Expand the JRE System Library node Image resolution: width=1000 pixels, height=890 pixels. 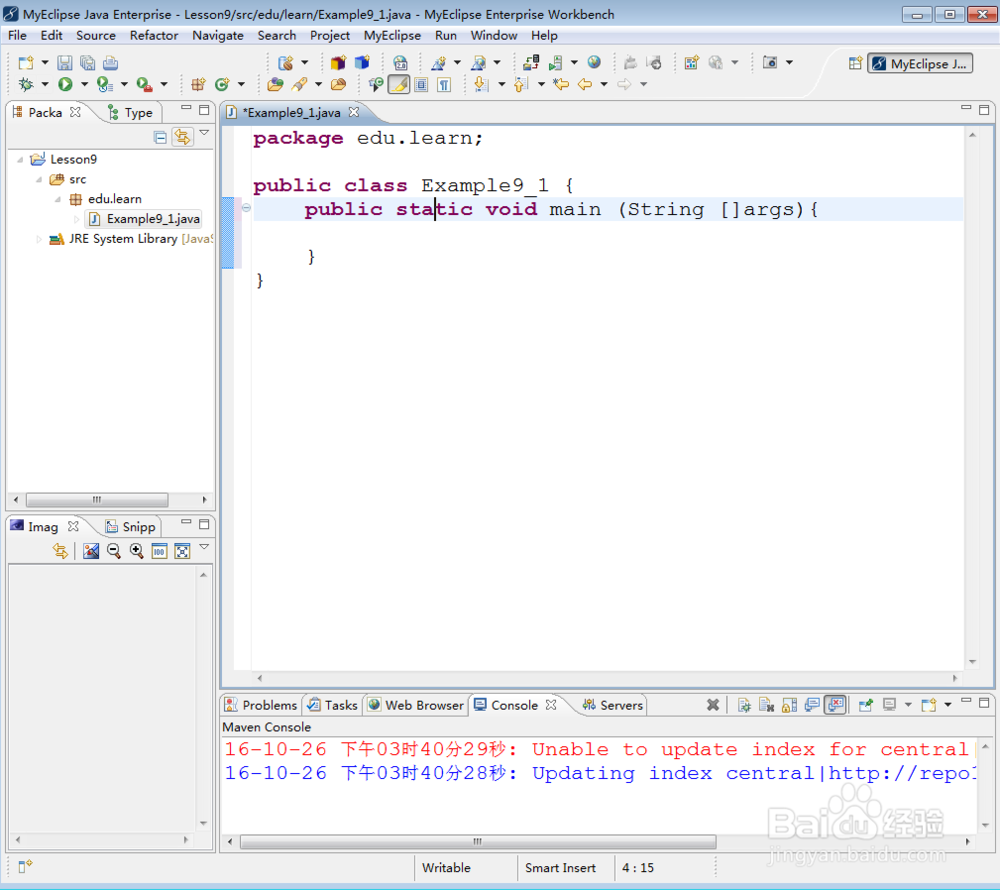tap(40, 239)
